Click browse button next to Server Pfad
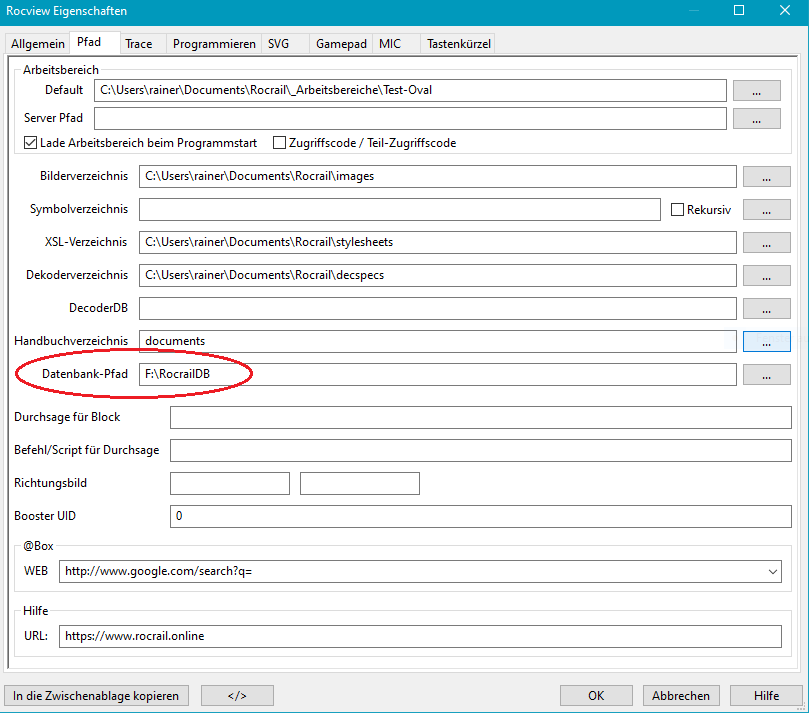Screen dimensions: 809x713 tap(756, 118)
